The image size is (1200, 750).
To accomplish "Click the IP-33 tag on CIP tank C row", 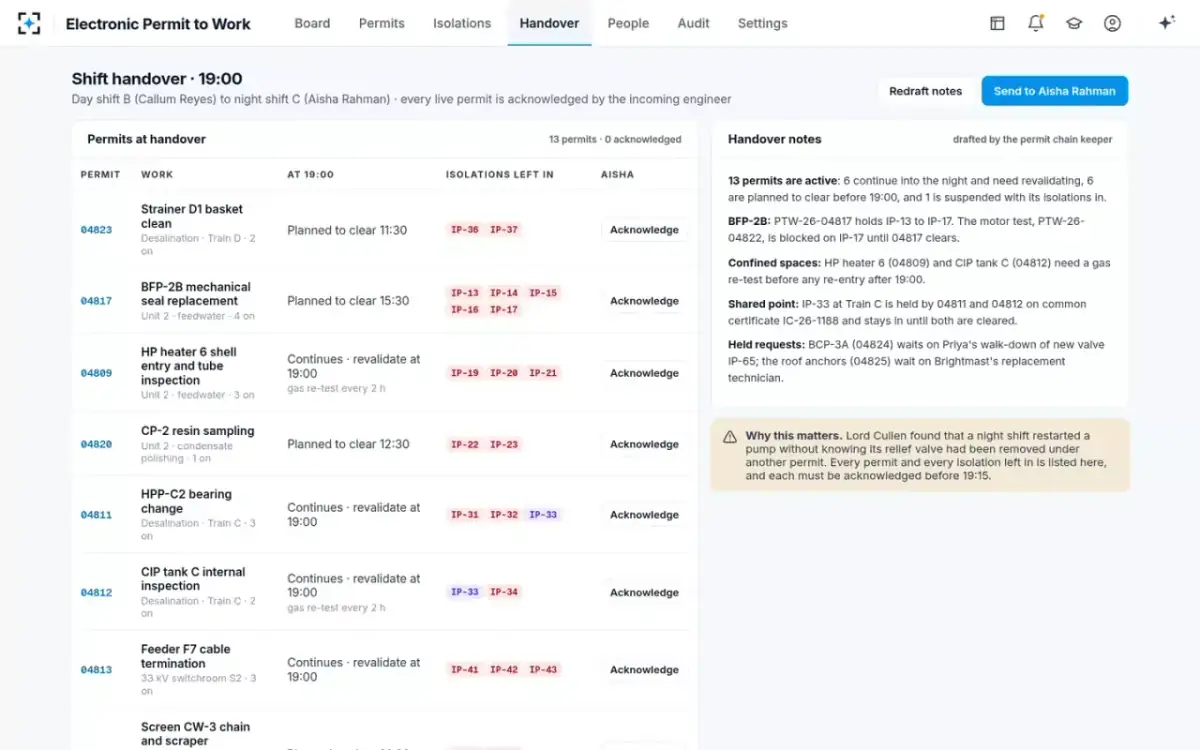I will pyautogui.click(x=465, y=592).
